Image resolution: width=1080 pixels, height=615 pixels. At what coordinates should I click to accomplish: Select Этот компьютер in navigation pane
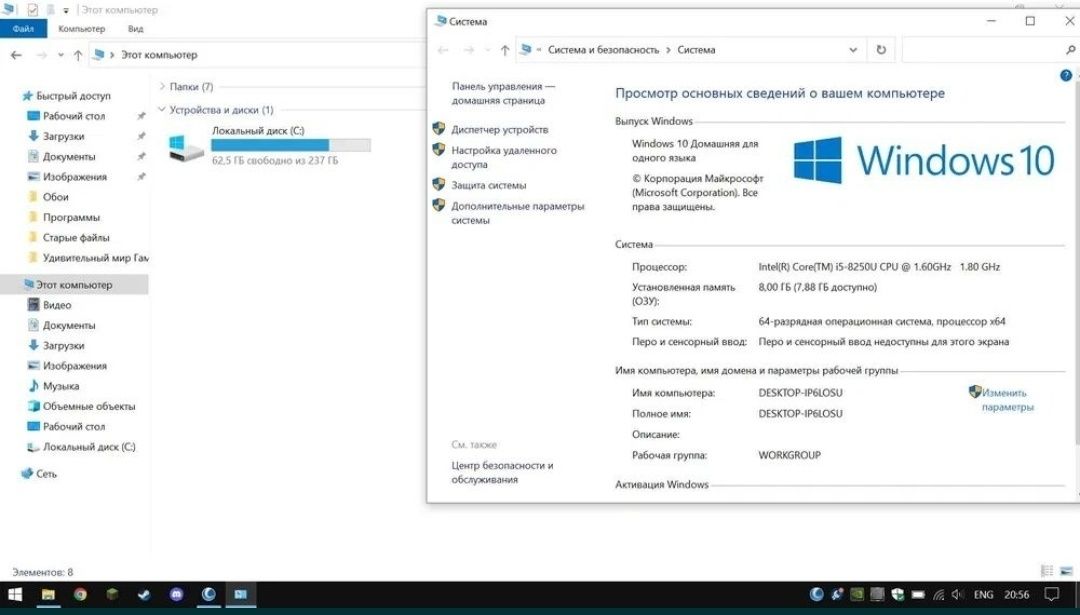click(x=74, y=284)
